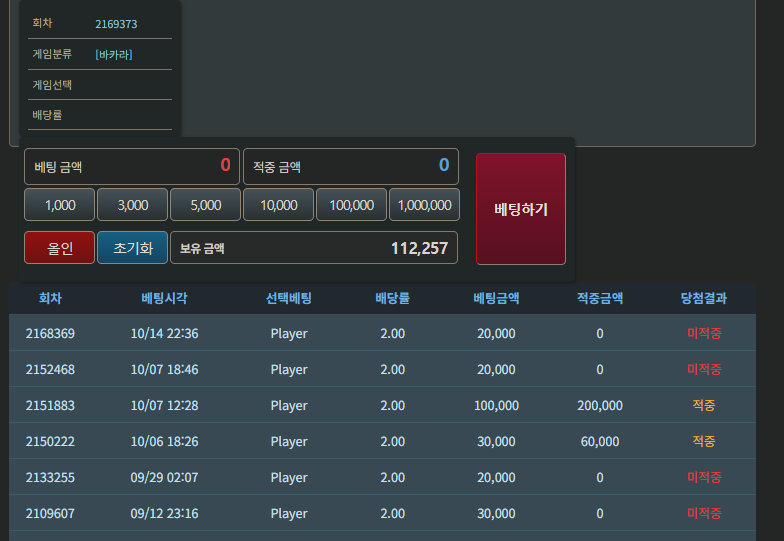Click the 배당률 label in info panel
The height and width of the screenshot is (541, 784).
(x=47, y=115)
